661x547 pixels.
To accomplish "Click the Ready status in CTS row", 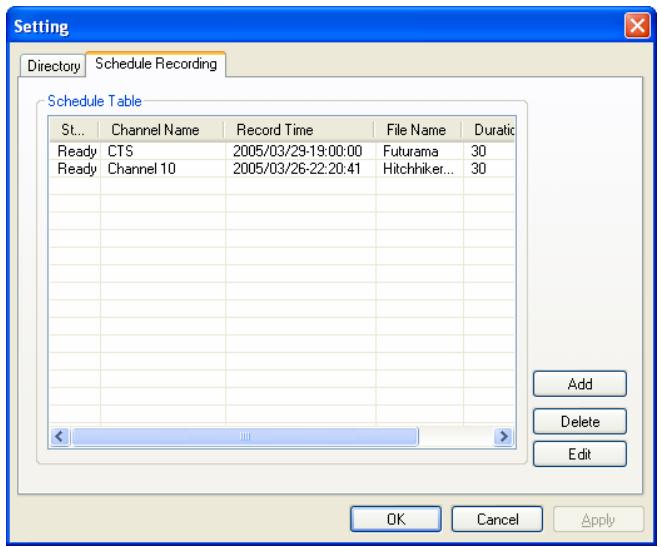I will point(77,151).
